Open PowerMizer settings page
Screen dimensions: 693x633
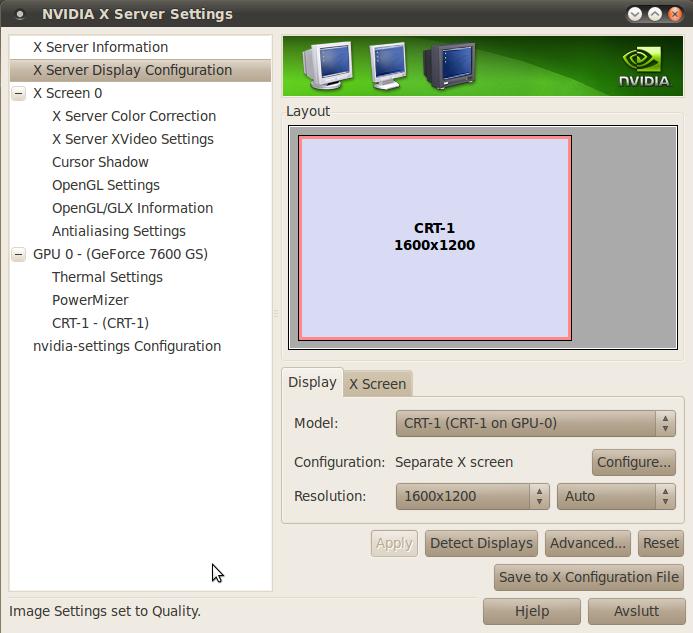coord(90,300)
